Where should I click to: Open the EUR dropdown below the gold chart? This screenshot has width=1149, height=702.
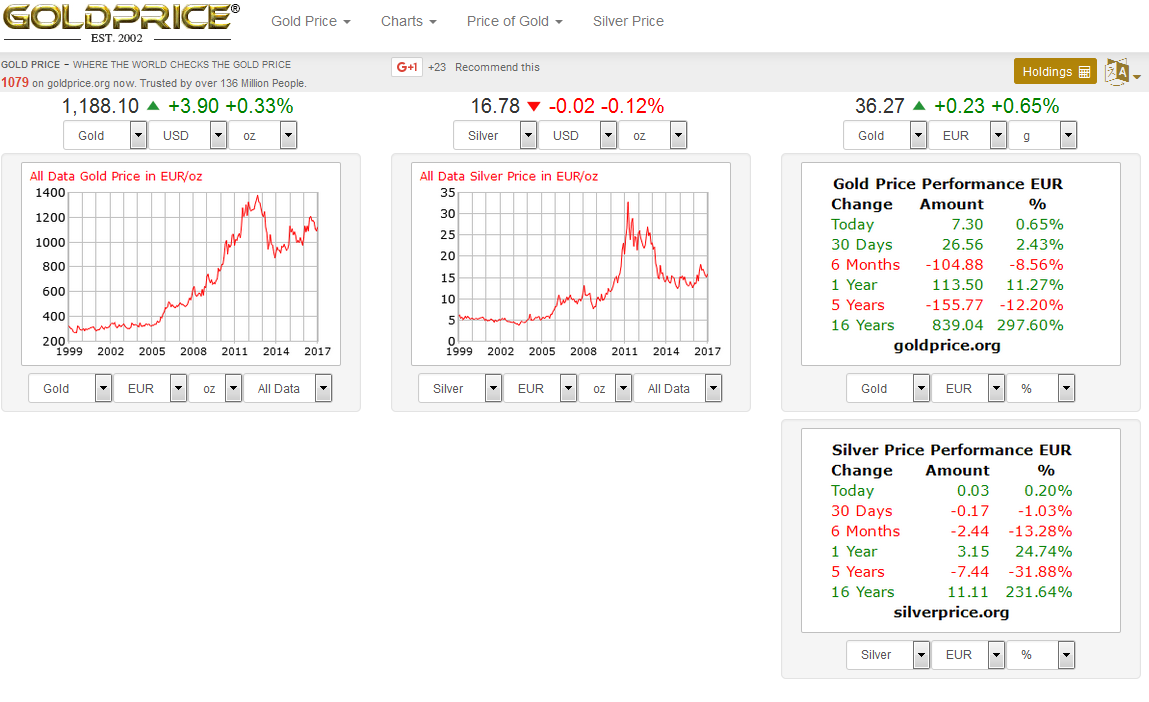coord(150,388)
